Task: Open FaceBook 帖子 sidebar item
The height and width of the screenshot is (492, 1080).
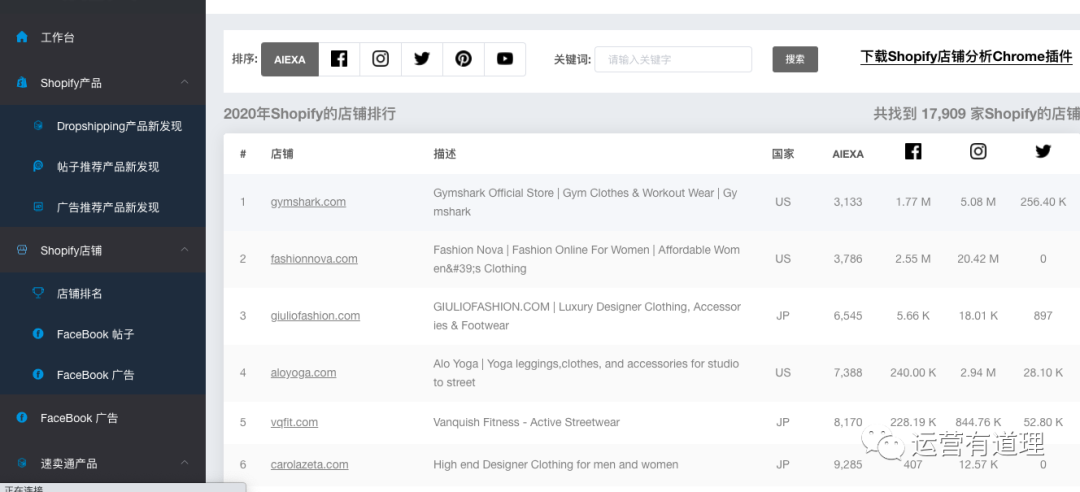Action: click(95, 334)
